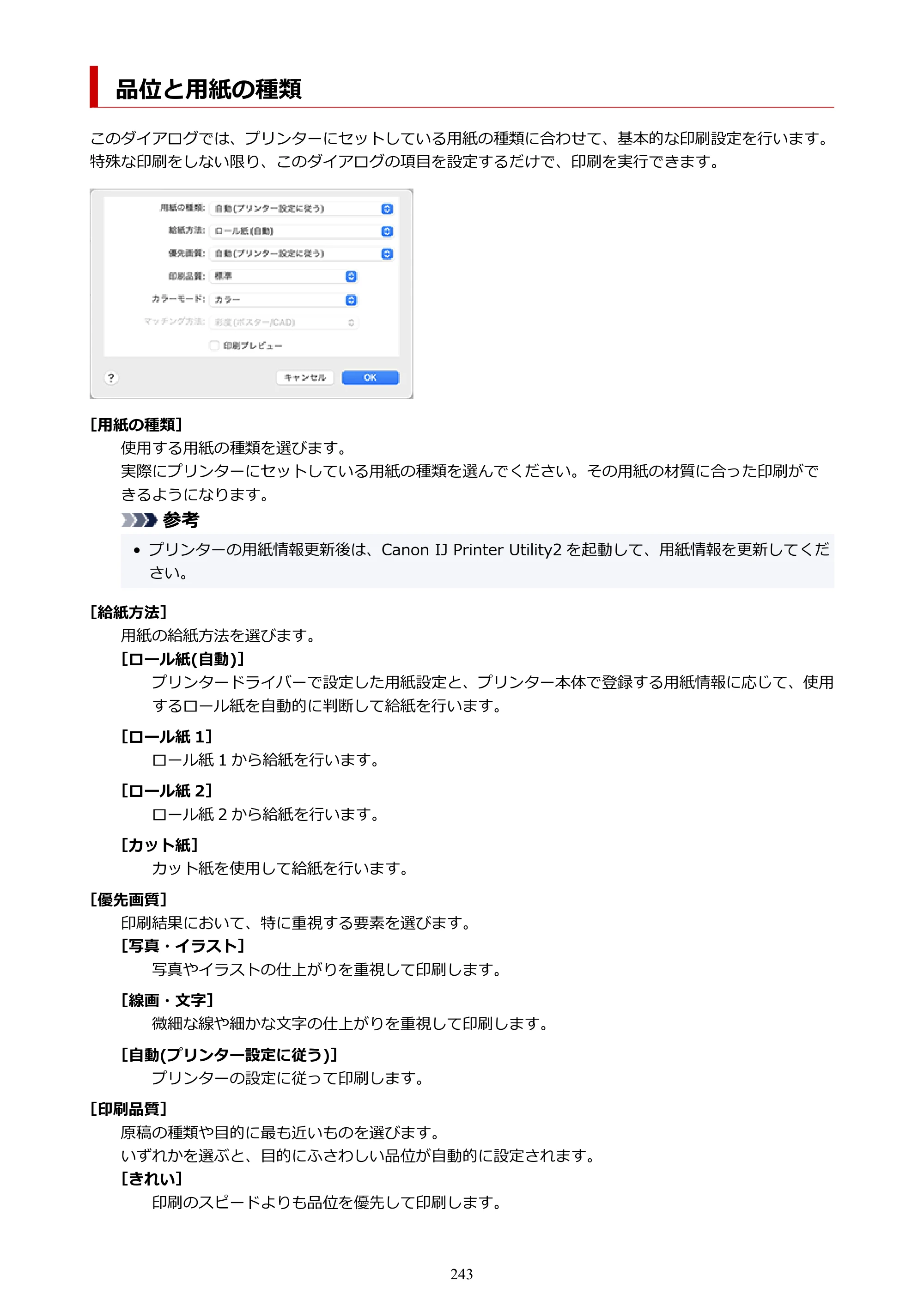The height and width of the screenshot is (1307, 924).
Task: Click the line 'ロール紙 1 から給紙を行います。'
Action: point(266,760)
